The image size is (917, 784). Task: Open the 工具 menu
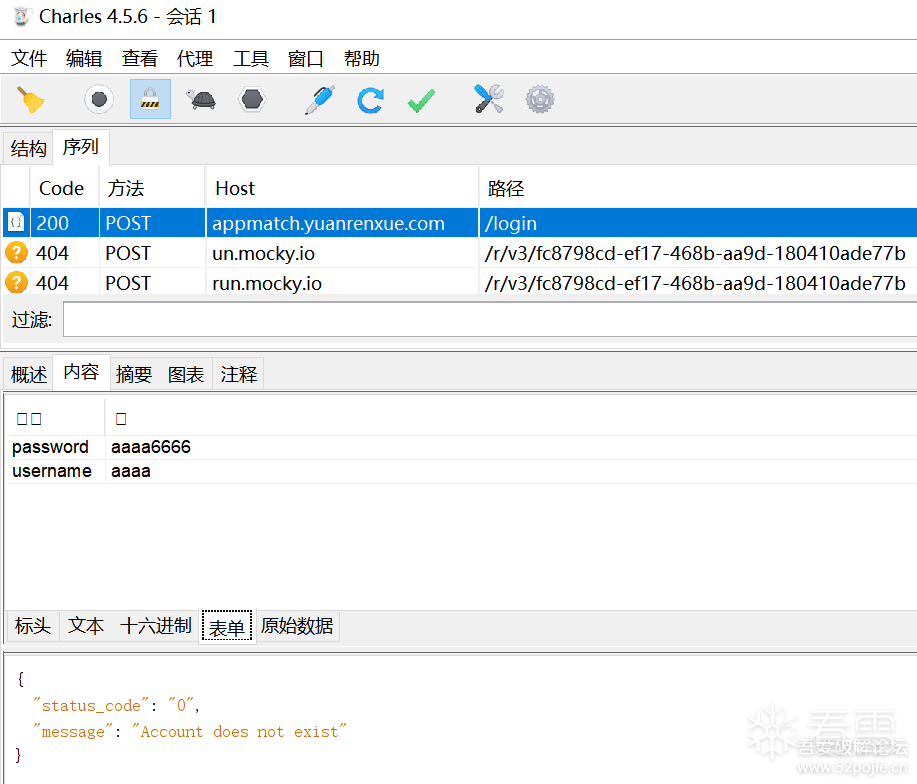pyautogui.click(x=251, y=58)
